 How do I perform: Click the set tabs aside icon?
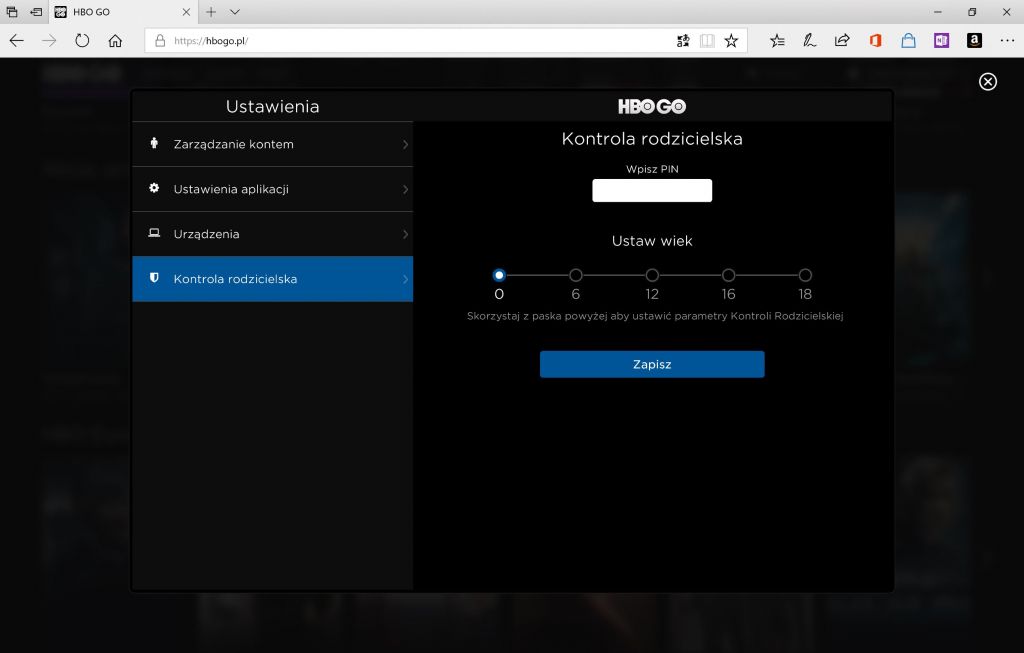37,12
